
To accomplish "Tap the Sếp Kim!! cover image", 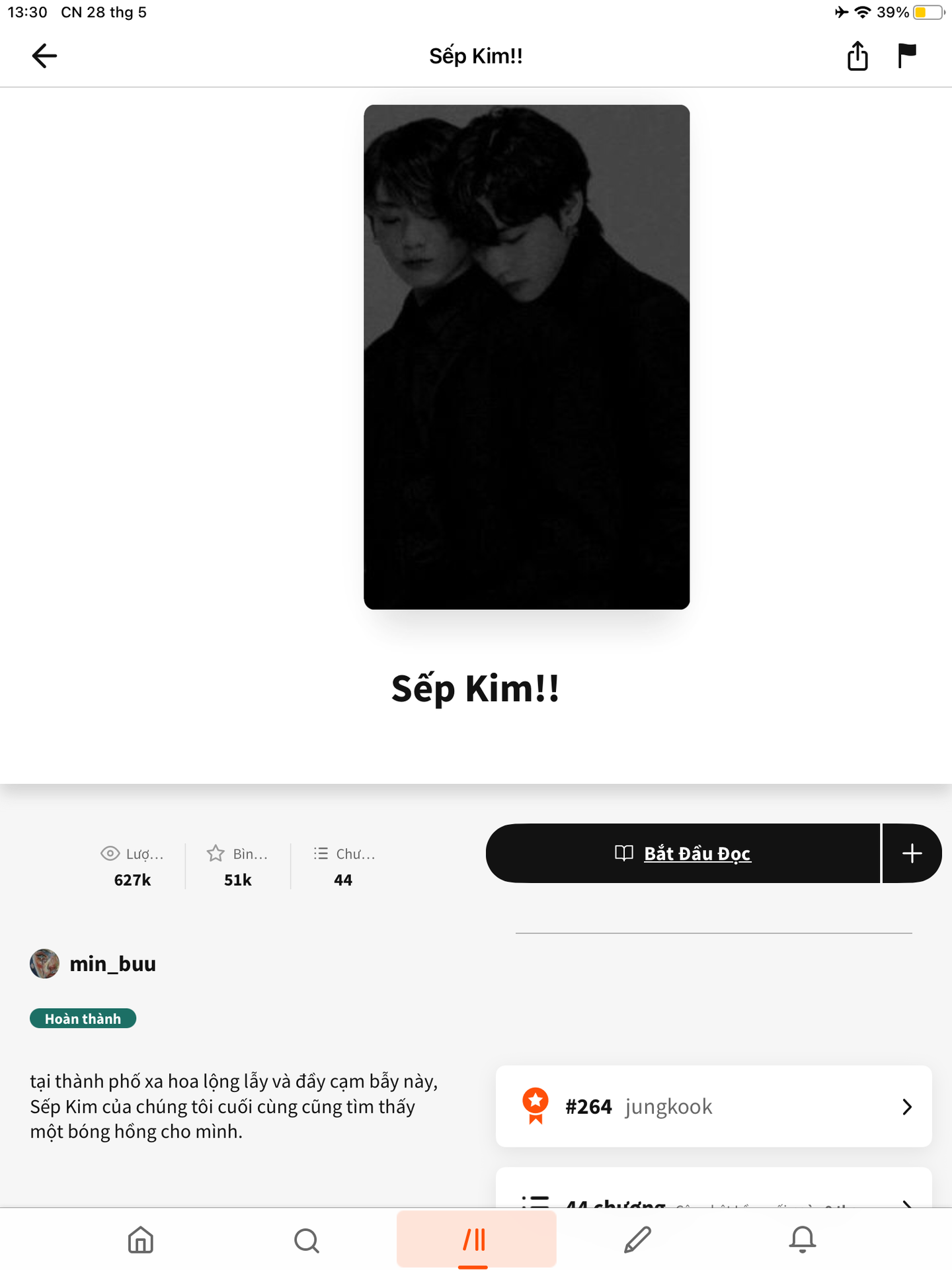I will (x=527, y=357).
